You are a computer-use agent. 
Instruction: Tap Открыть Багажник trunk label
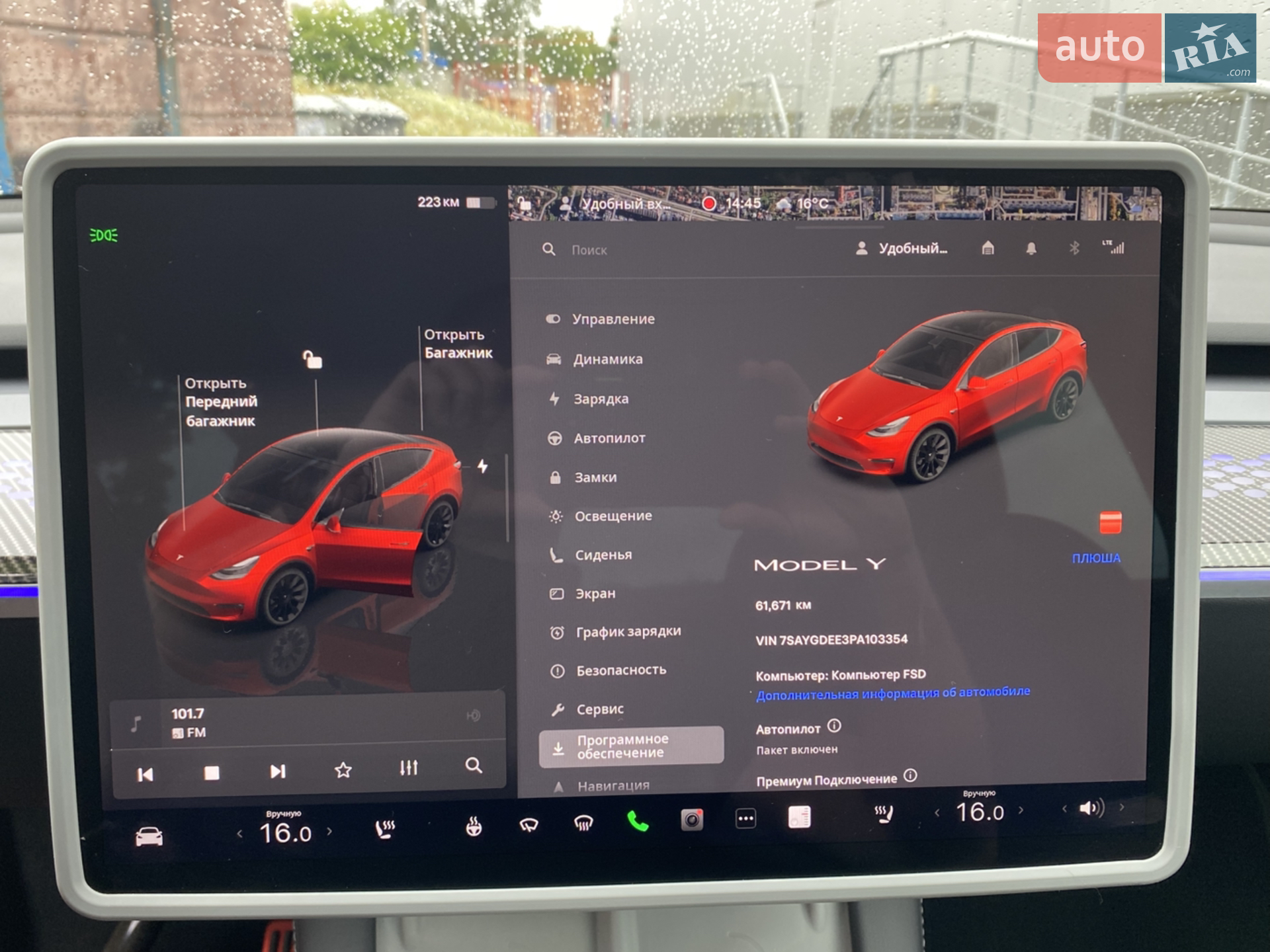pyautogui.click(x=458, y=344)
